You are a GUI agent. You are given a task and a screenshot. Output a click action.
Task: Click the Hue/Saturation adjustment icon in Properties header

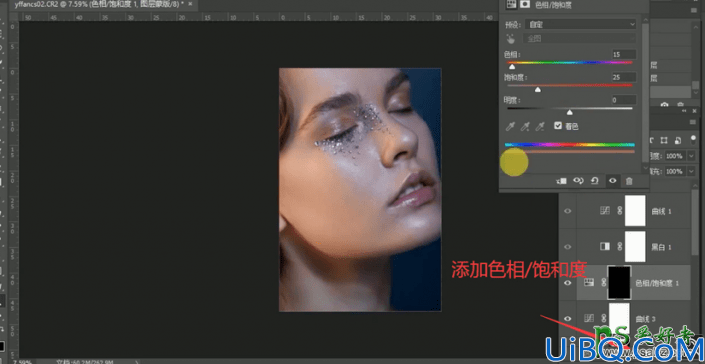pyautogui.click(x=510, y=4)
